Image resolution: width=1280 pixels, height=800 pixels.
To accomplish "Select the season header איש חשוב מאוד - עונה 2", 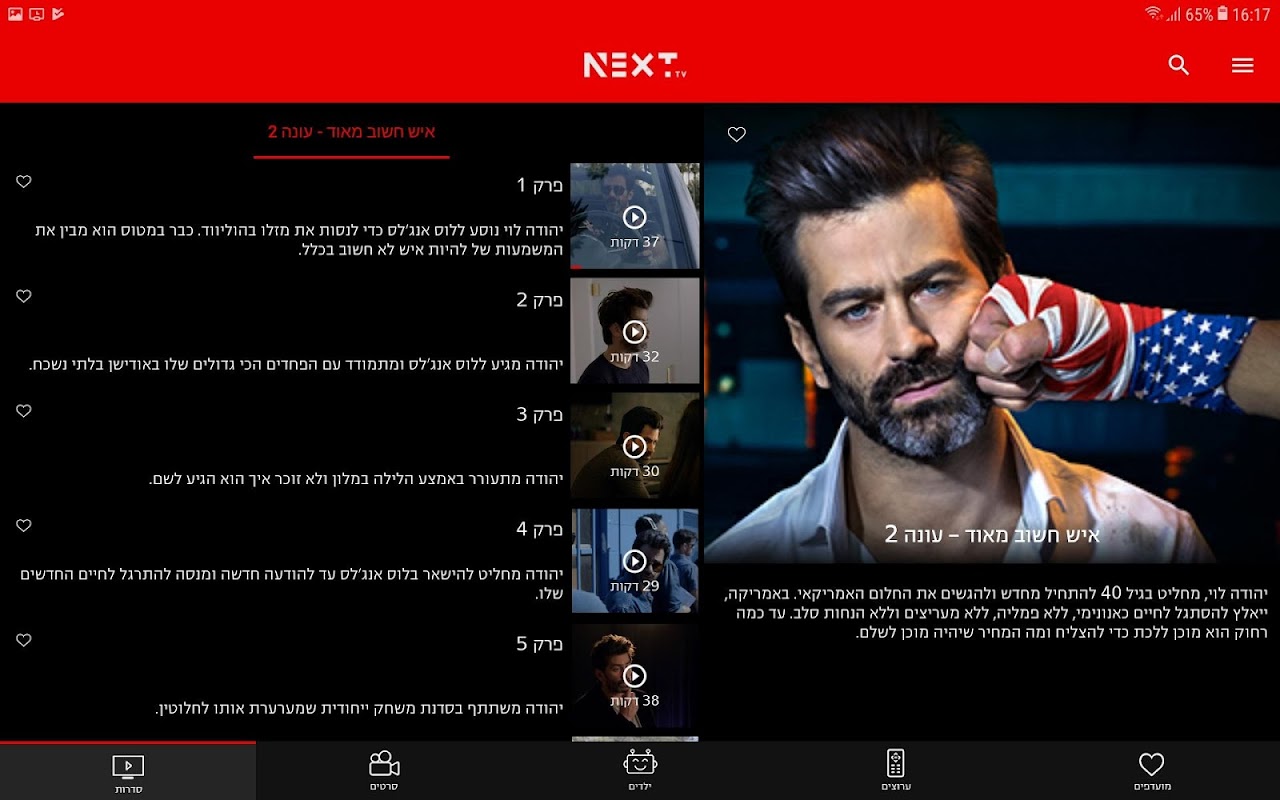I will [x=351, y=131].
